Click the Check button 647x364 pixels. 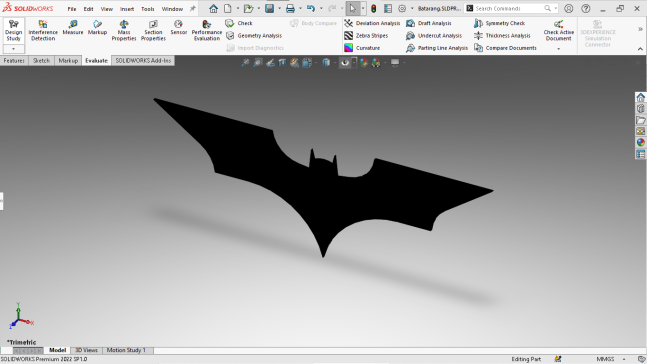click(239, 23)
